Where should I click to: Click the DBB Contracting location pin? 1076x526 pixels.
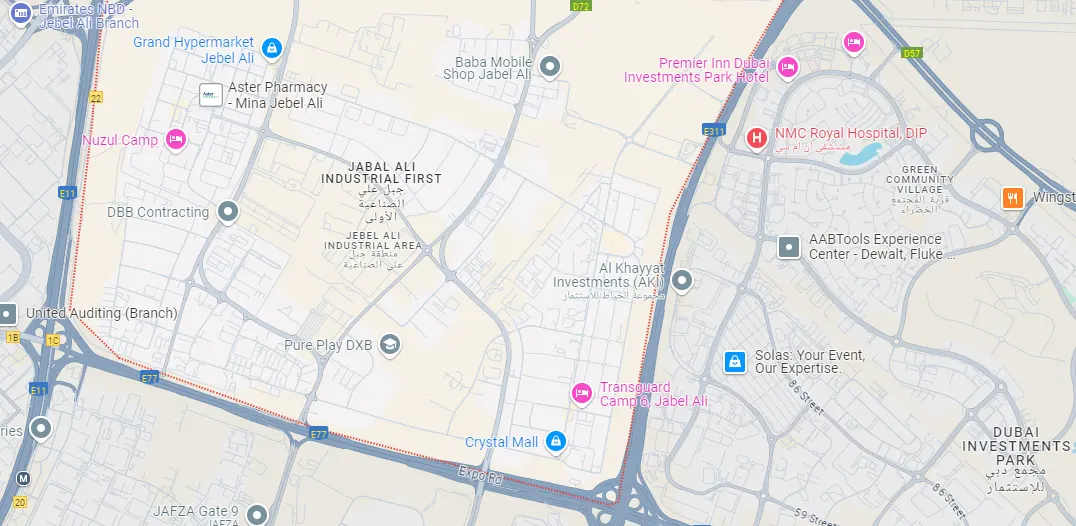228,212
